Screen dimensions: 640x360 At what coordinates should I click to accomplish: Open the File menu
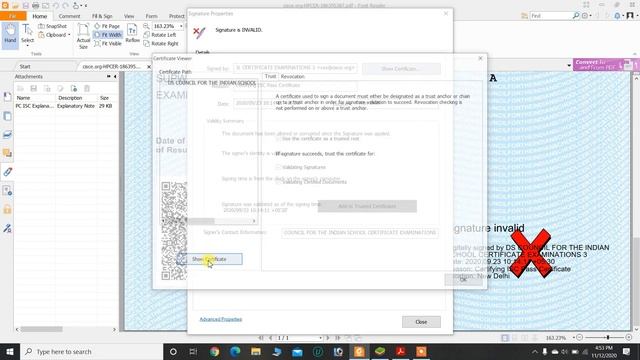point(13,16)
